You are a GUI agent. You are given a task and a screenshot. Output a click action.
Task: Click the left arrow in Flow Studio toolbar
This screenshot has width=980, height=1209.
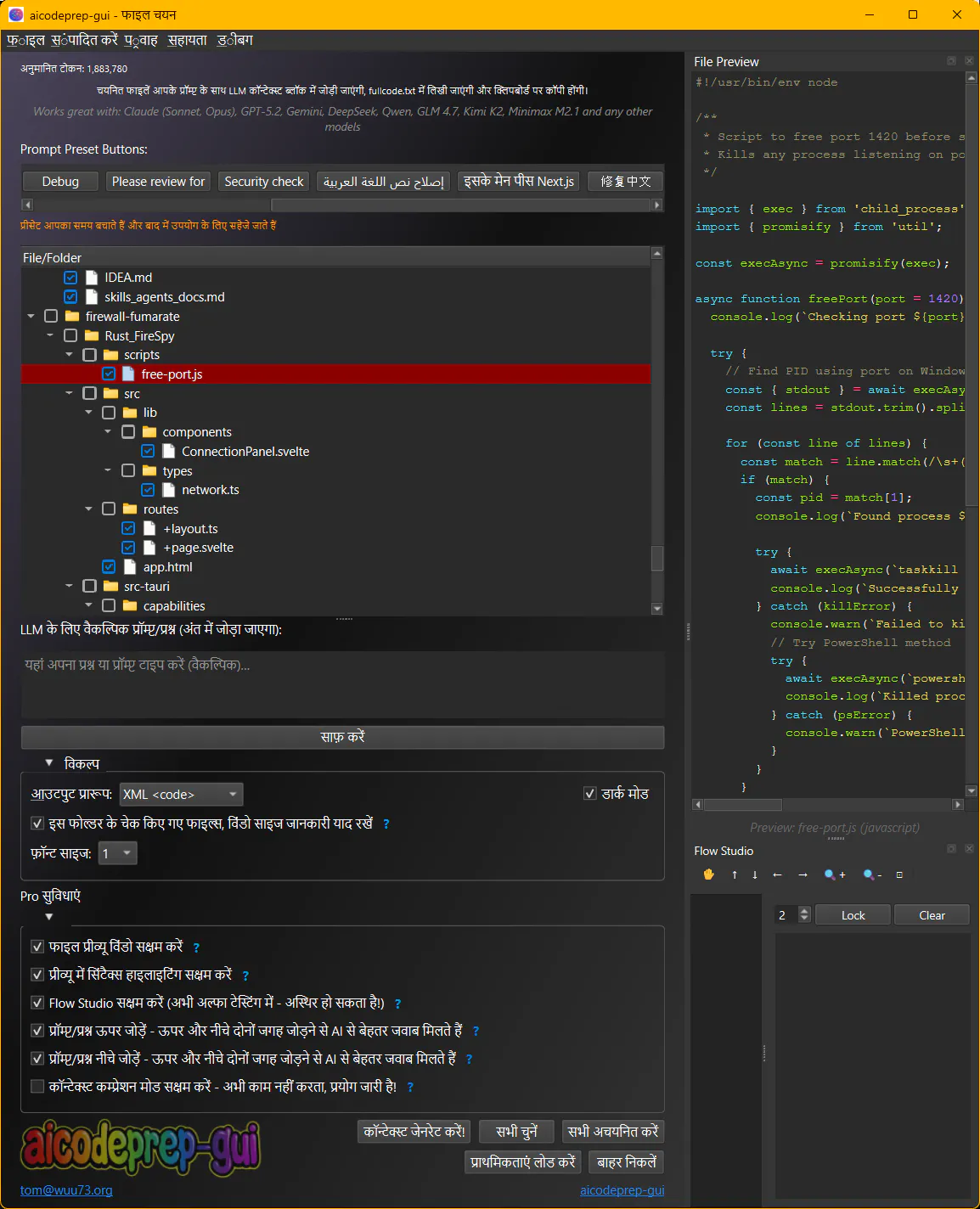tap(777, 874)
